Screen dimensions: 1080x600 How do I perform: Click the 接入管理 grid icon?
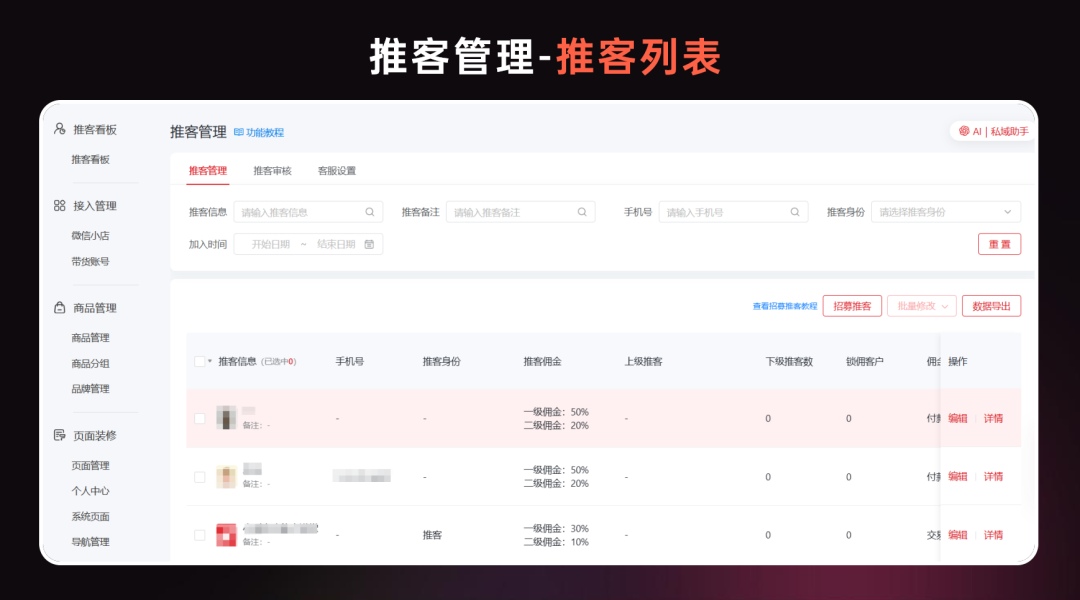pyautogui.click(x=59, y=205)
